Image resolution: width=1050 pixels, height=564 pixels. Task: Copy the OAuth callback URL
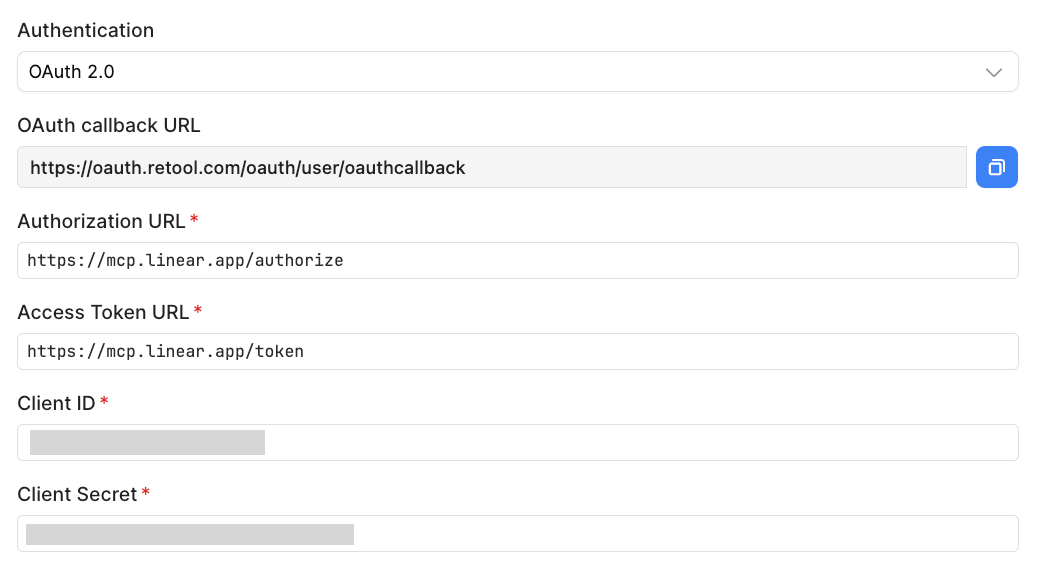point(996,167)
